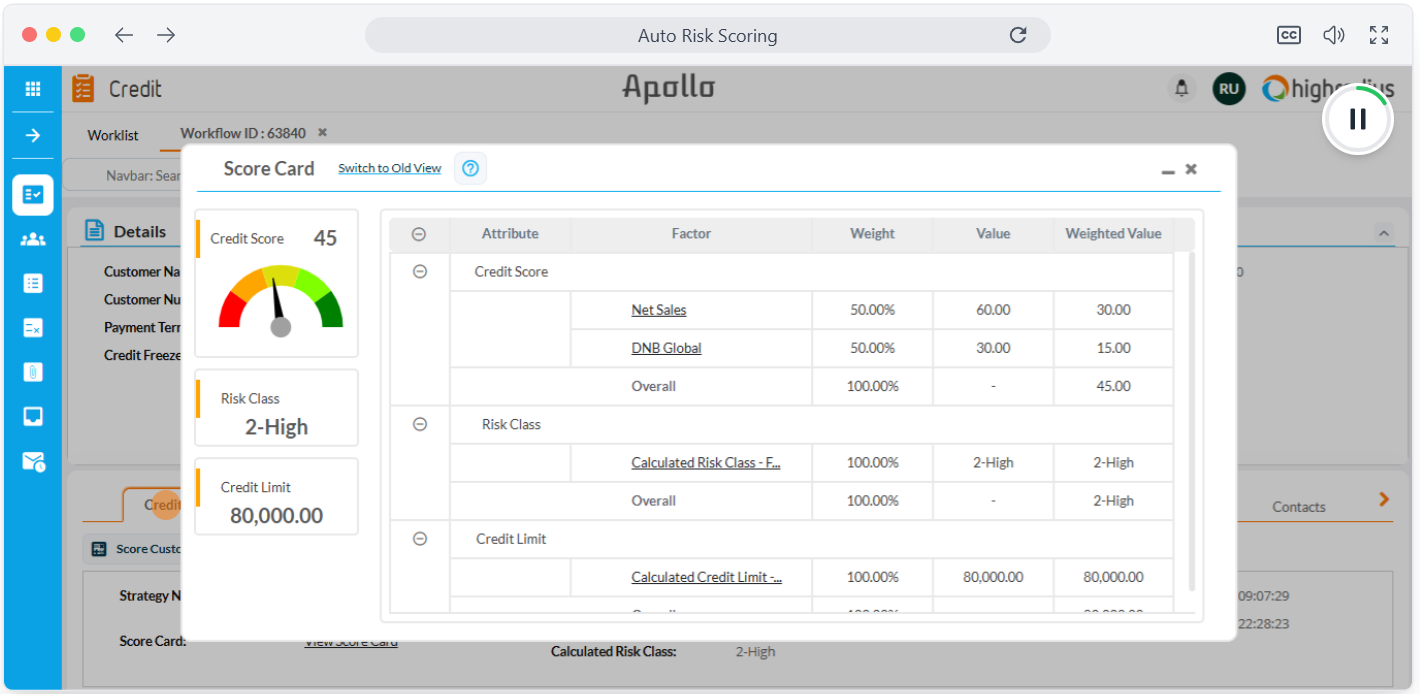Image resolution: width=1420 pixels, height=694 pixels.
Task: Open the apps grid menu icon
Action: pyautogui.click(x=33, y=89)
